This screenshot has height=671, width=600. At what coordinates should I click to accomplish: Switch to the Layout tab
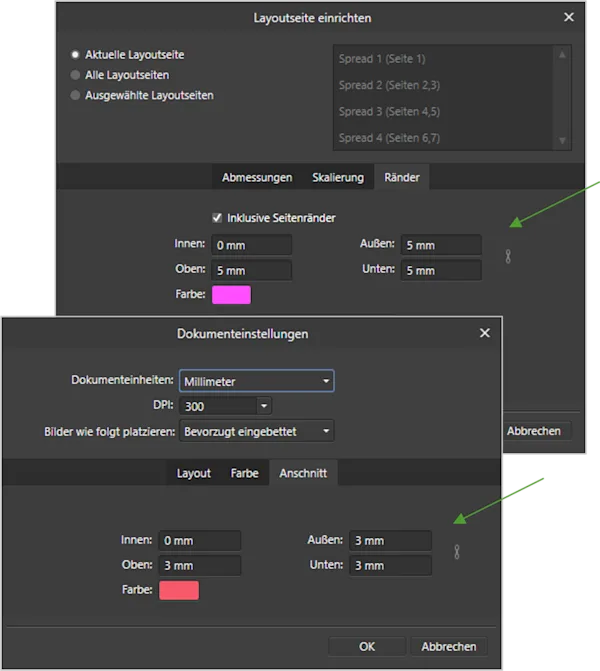click(x=193, y=473)
